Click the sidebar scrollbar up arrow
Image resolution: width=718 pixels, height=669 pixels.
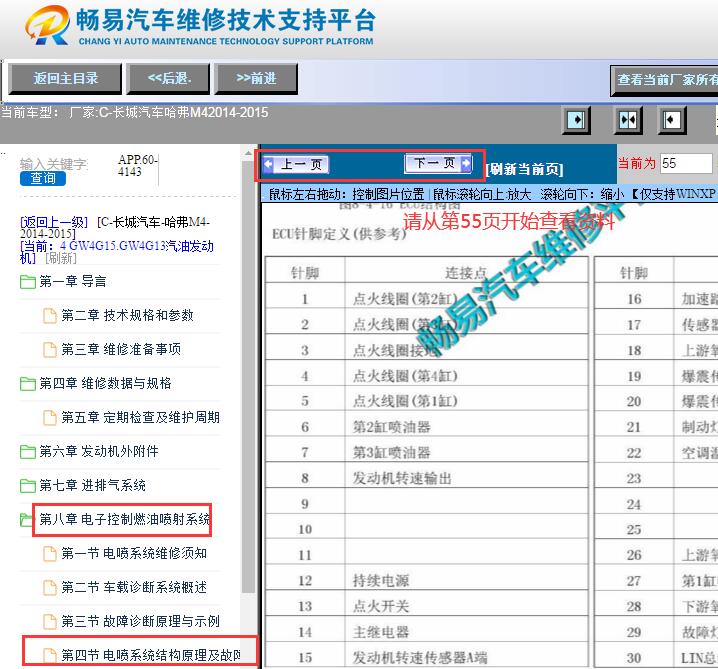[248, 152]
